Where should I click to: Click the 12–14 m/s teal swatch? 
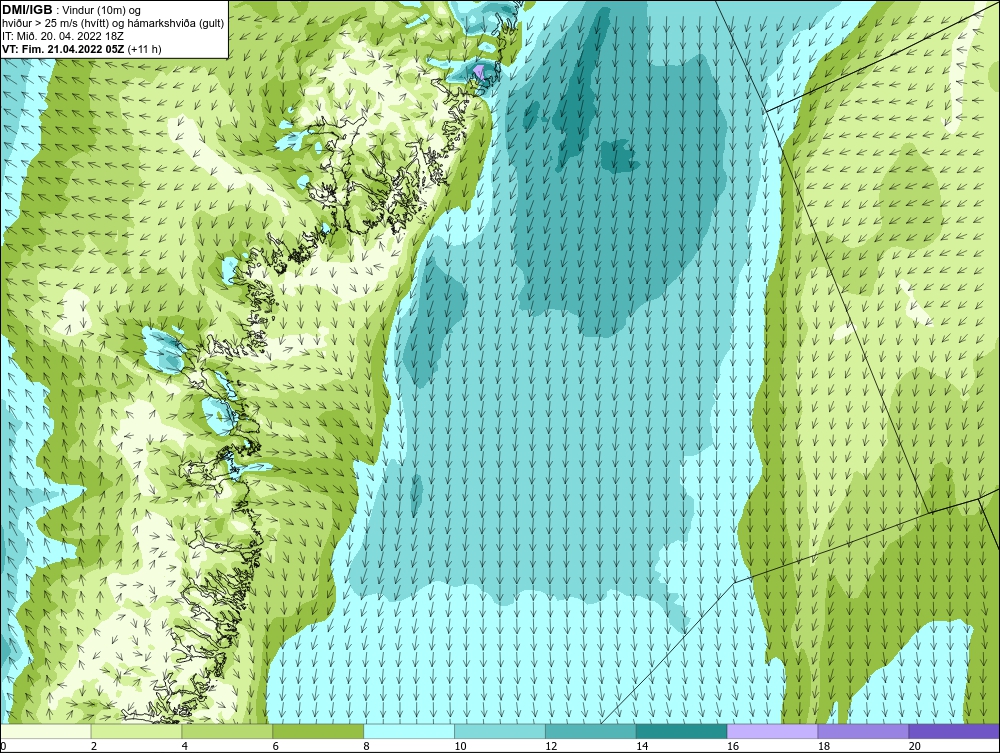pyautogui.click(x=591, y=731)
